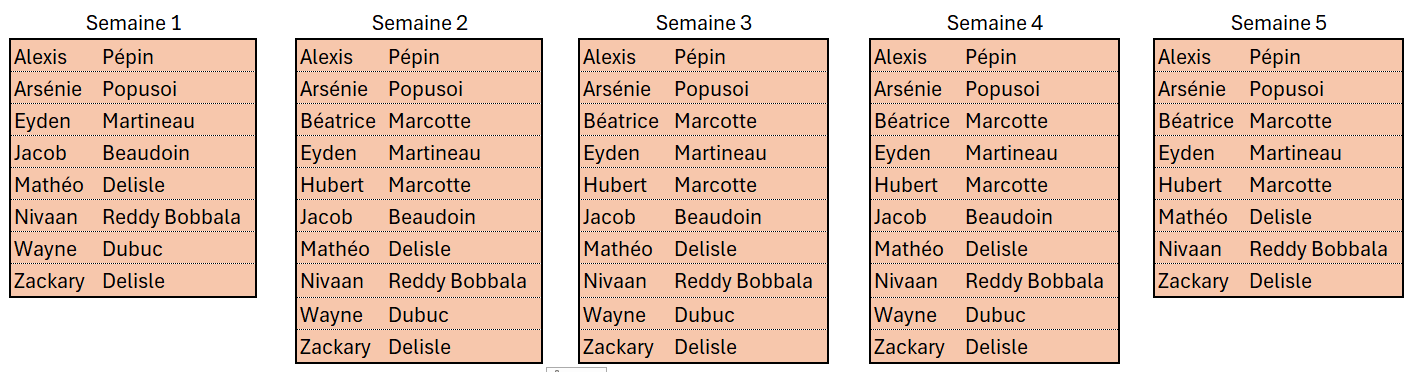The height and width of the screenshot is (372, 1411).
Task: Click Martineau under Semaine 3
Action: point(720,153)
